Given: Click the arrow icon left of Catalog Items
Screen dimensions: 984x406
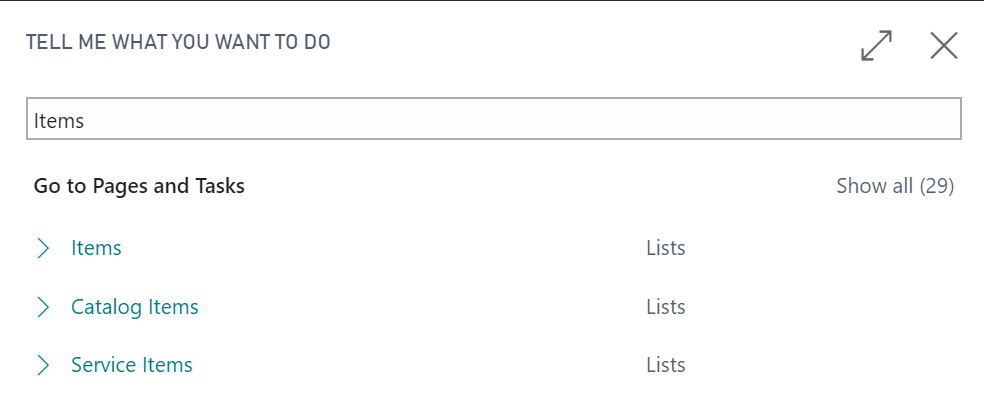Looking at the screenshot, I should [43, 307].
